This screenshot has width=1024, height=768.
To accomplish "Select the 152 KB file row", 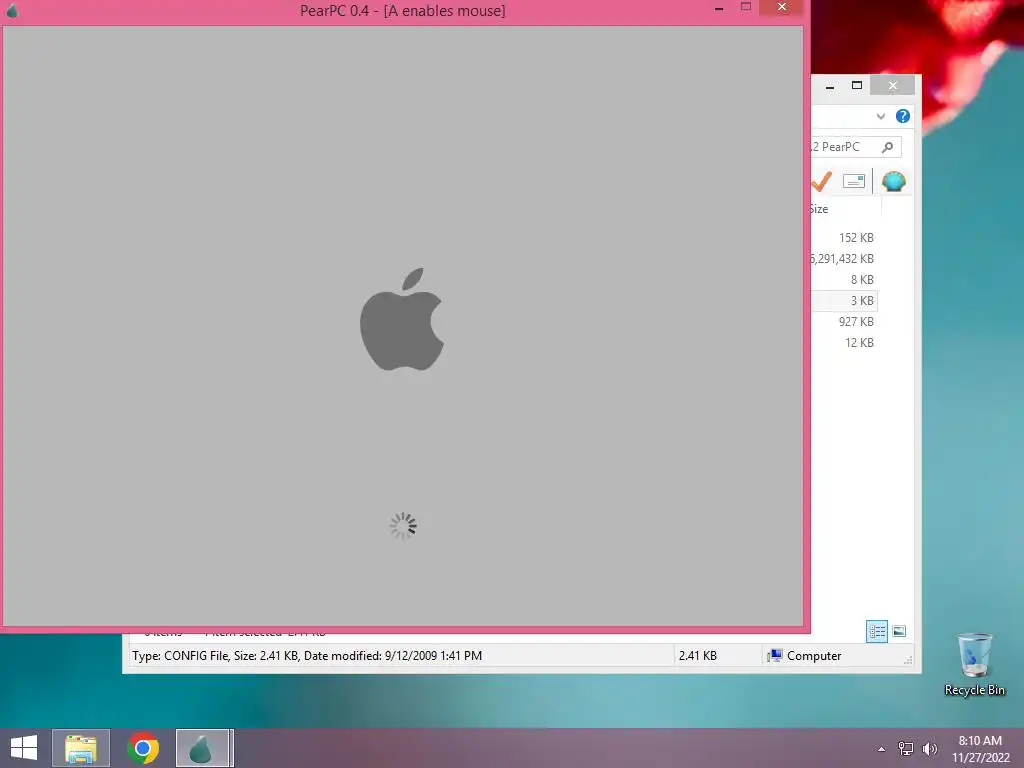I will 844,238.
